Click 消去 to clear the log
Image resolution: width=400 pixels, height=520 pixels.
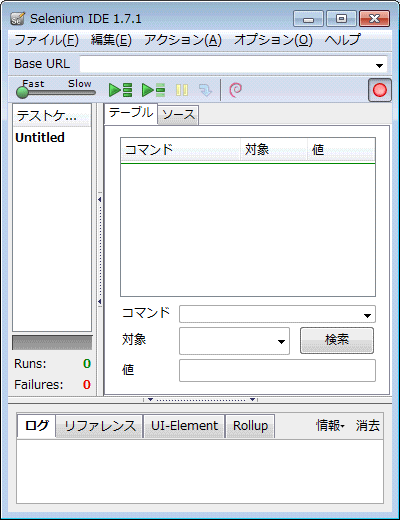point(368,425)
